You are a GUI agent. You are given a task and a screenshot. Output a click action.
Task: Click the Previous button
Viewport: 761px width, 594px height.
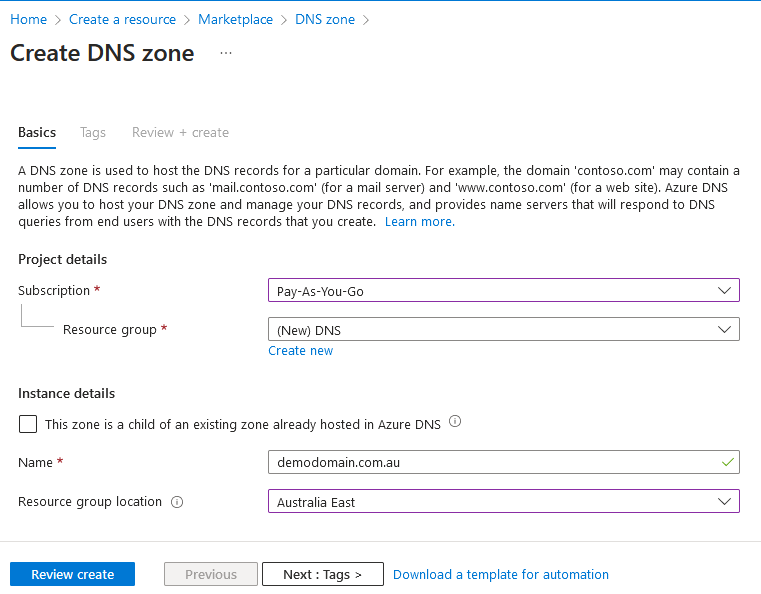tap(210, 574)
